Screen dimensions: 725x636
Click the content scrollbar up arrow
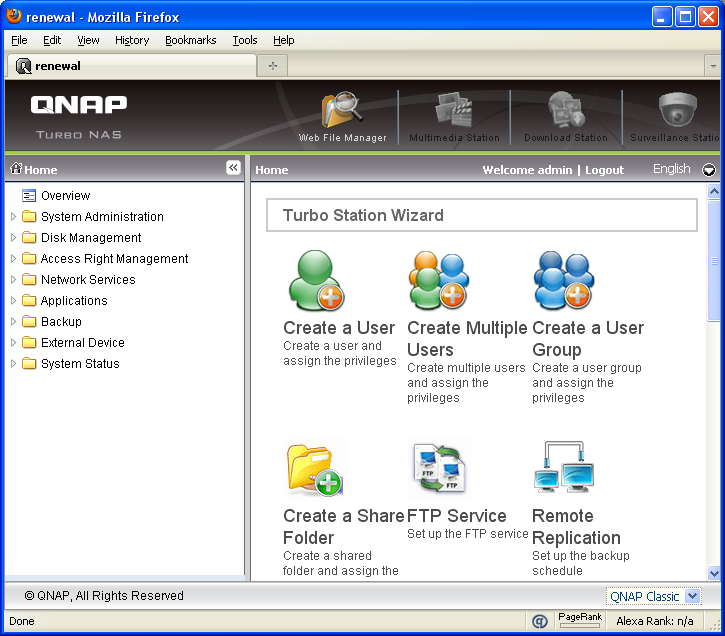point(714,191)
